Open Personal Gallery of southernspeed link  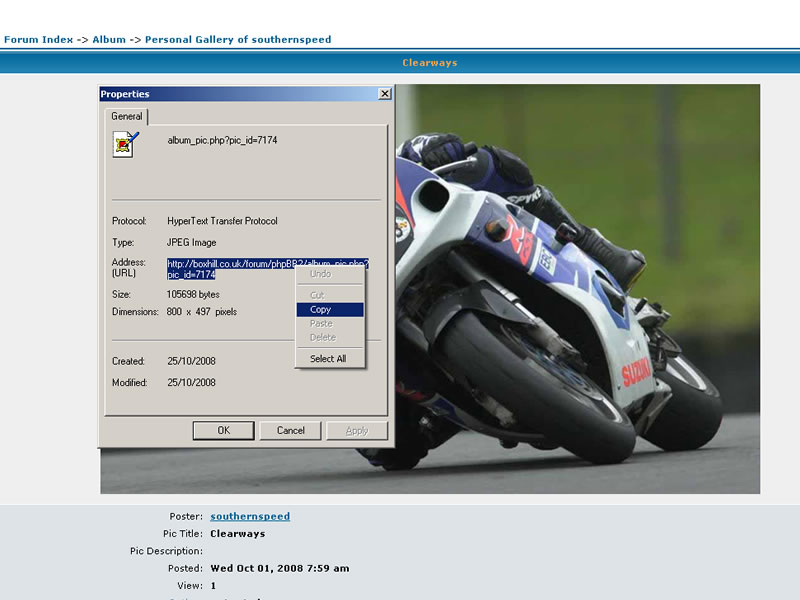coord(238,40)
